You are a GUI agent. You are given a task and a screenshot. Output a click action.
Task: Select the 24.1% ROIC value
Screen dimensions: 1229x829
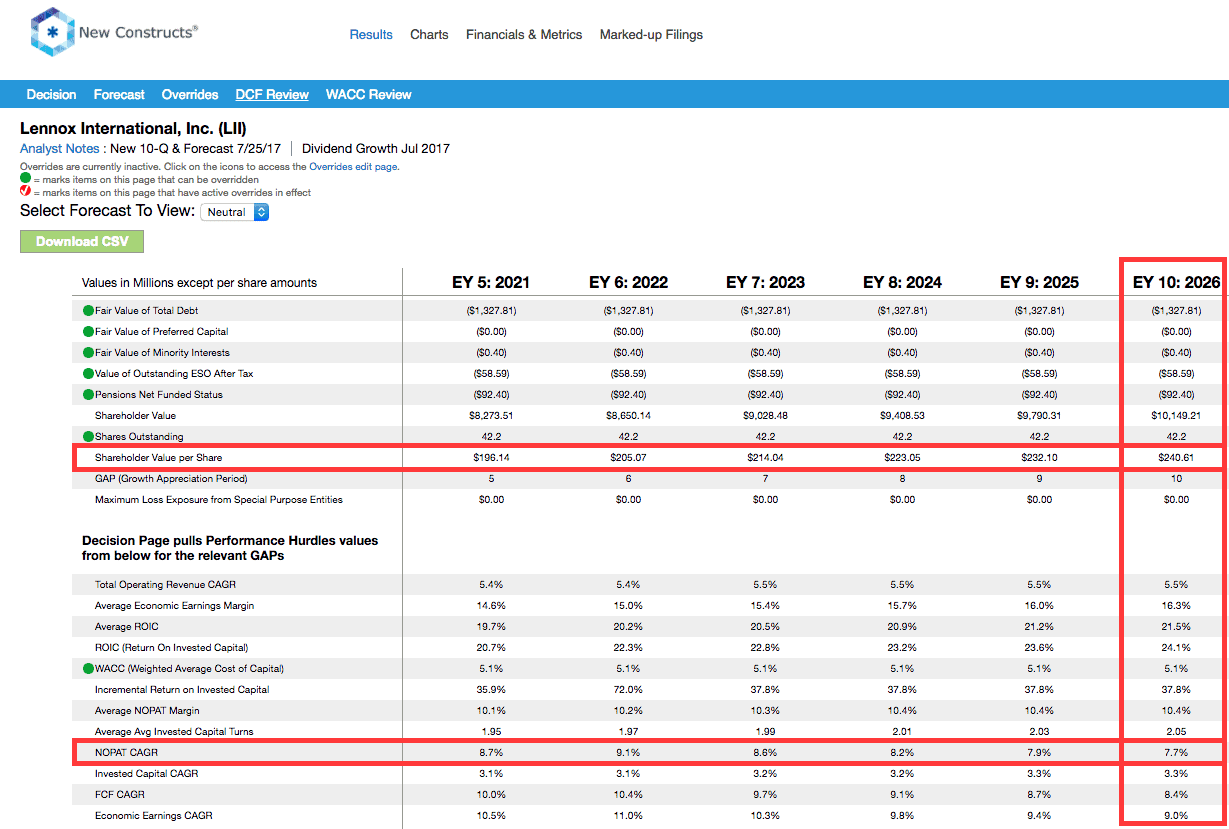pyautogui.click(x=1176, y=648)
